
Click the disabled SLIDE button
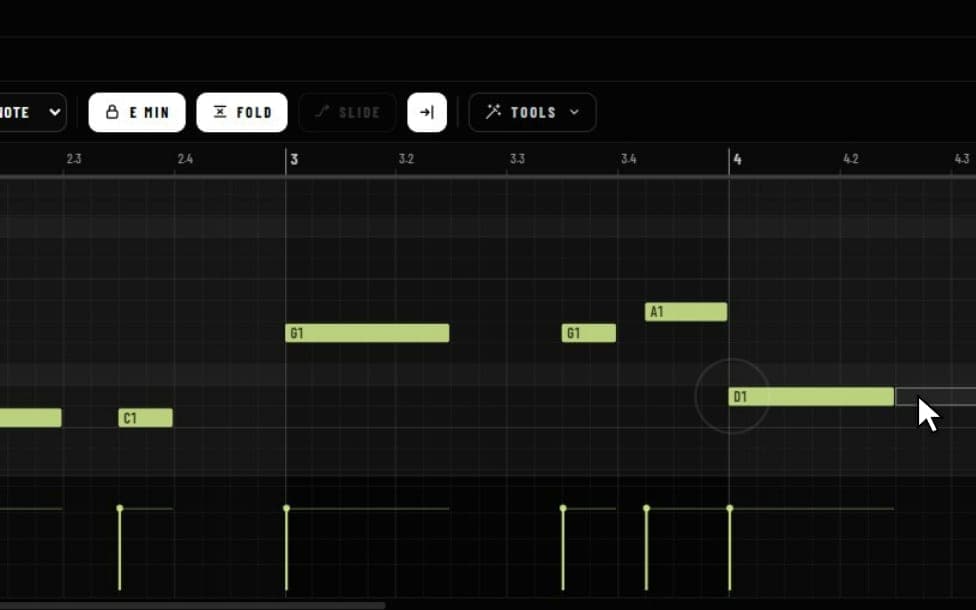347,113
